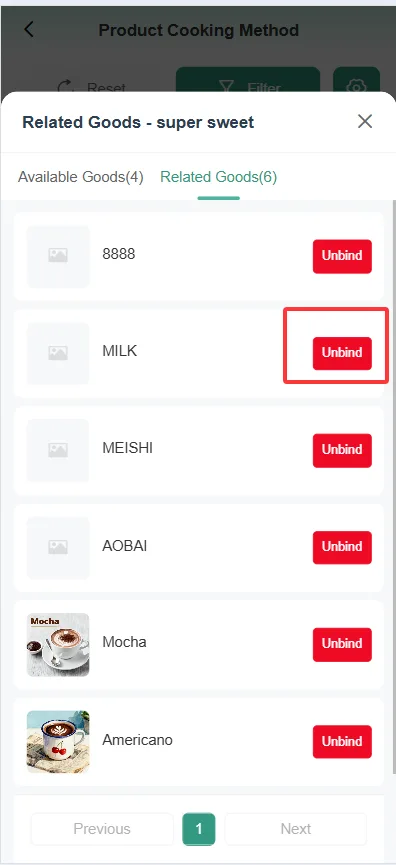Unbind the Mocha product
The height and width of the screenshot is (865, 396).
342,644
